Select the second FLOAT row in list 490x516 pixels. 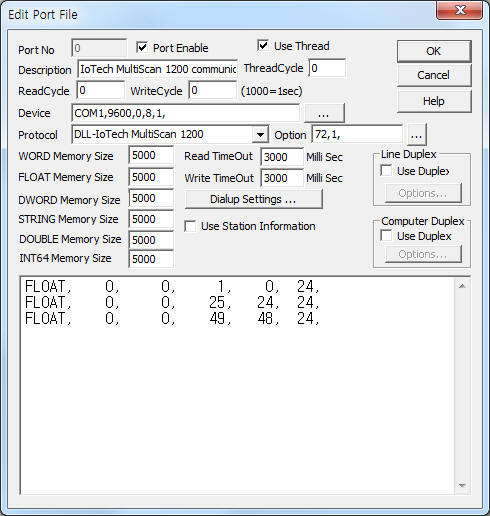(172, 303)
